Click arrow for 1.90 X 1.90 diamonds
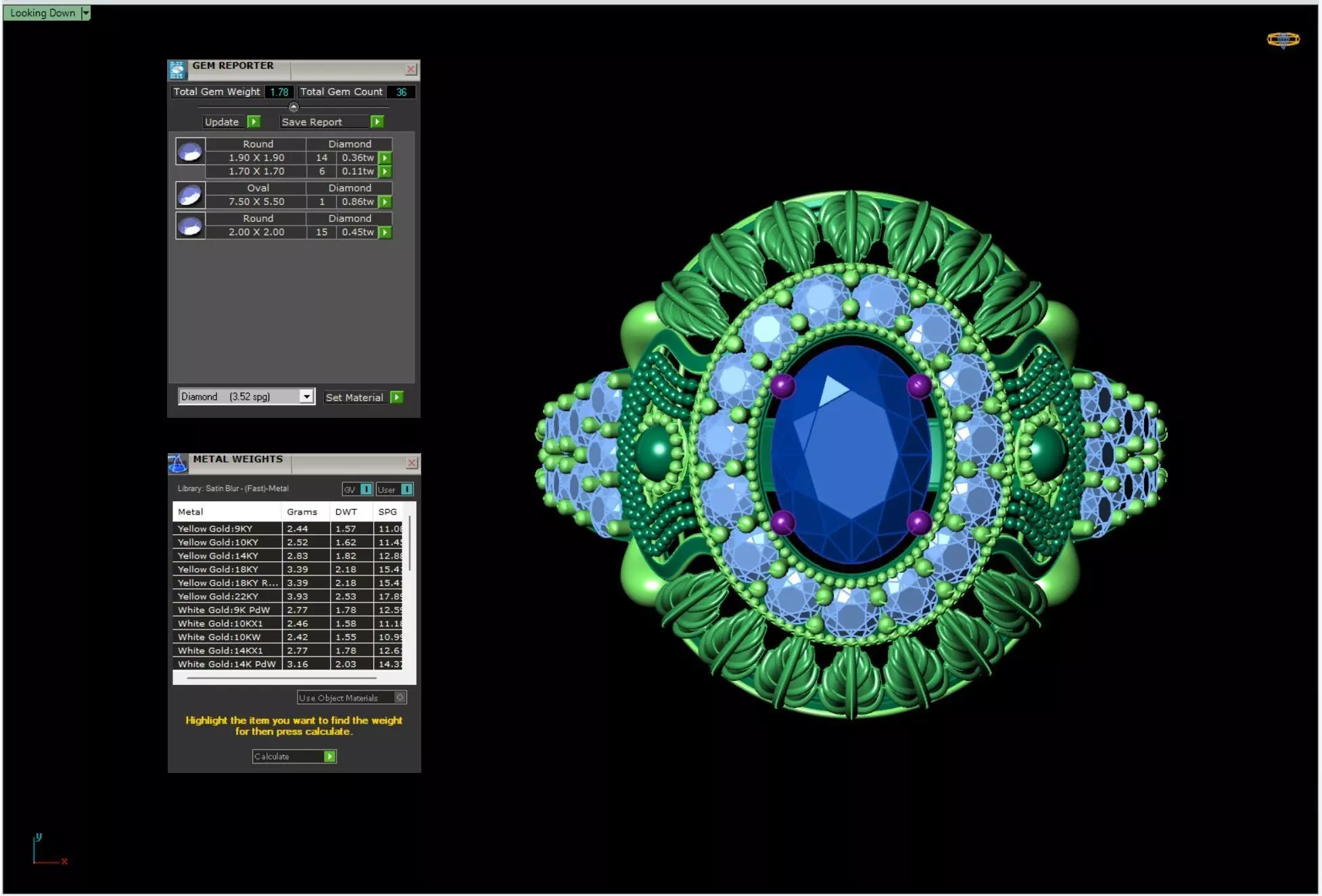Image resolution: width=1322 pixels, height=896 pixels. (x=385, y=158)
